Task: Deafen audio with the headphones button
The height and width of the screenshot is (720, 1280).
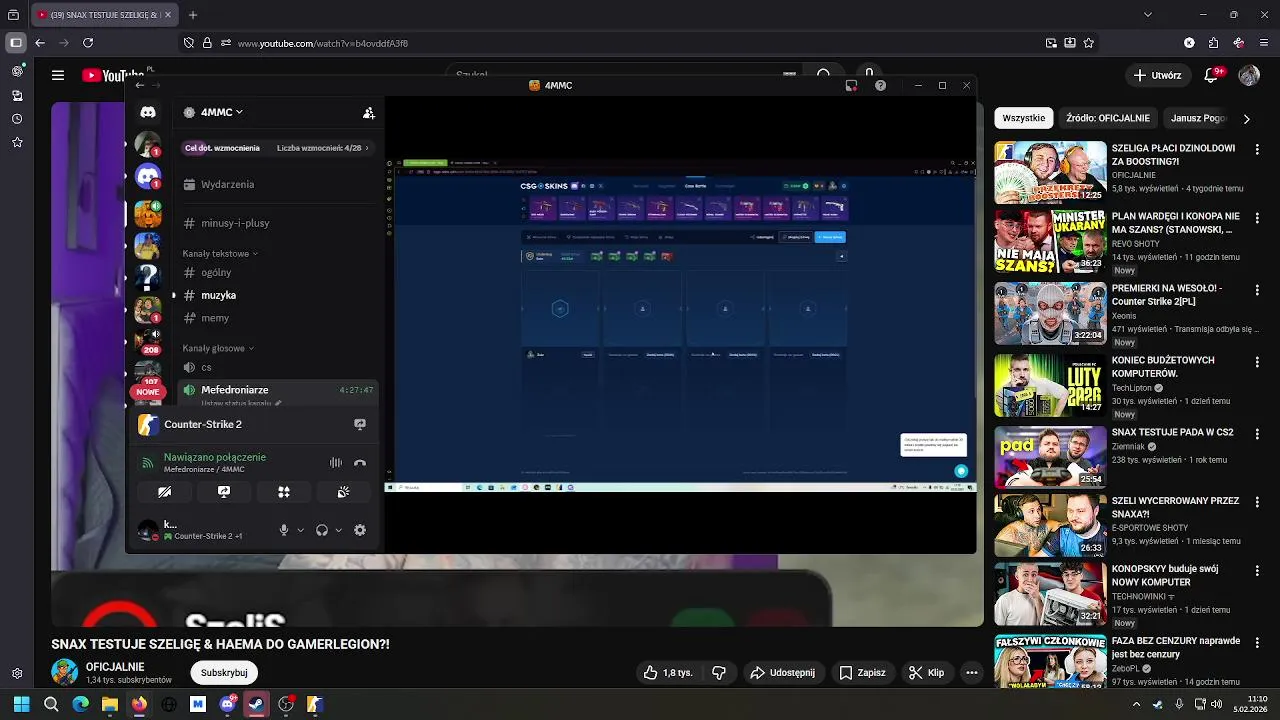Action: pyautogui.click(x=322, y=530)
